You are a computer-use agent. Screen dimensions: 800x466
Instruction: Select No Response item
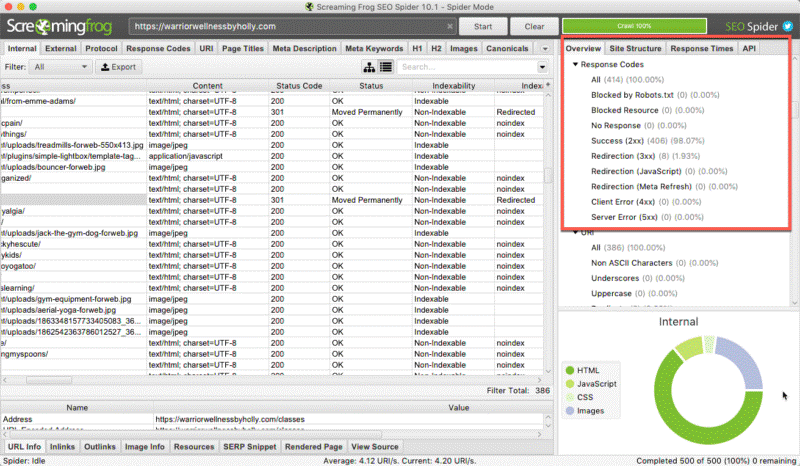[639, 126]
